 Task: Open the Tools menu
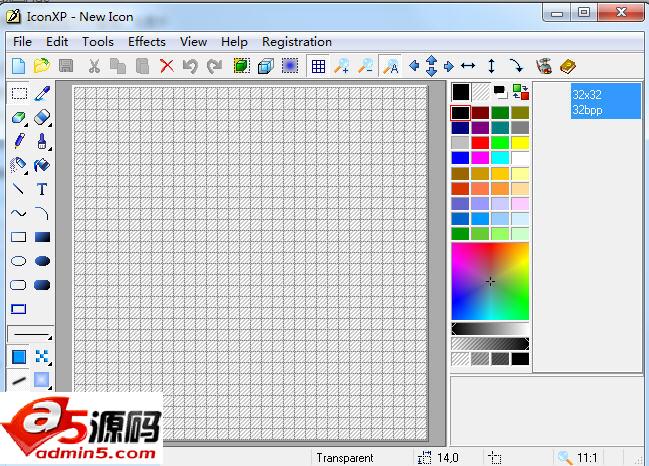(x=98, y=42)
